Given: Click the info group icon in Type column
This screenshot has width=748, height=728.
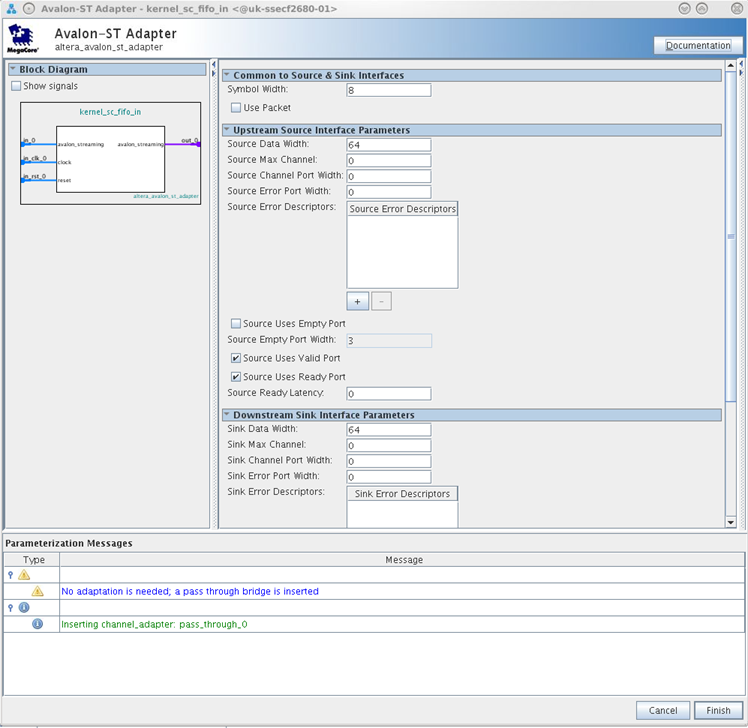Looking at the screenshot, I should [x=24, y=607].
